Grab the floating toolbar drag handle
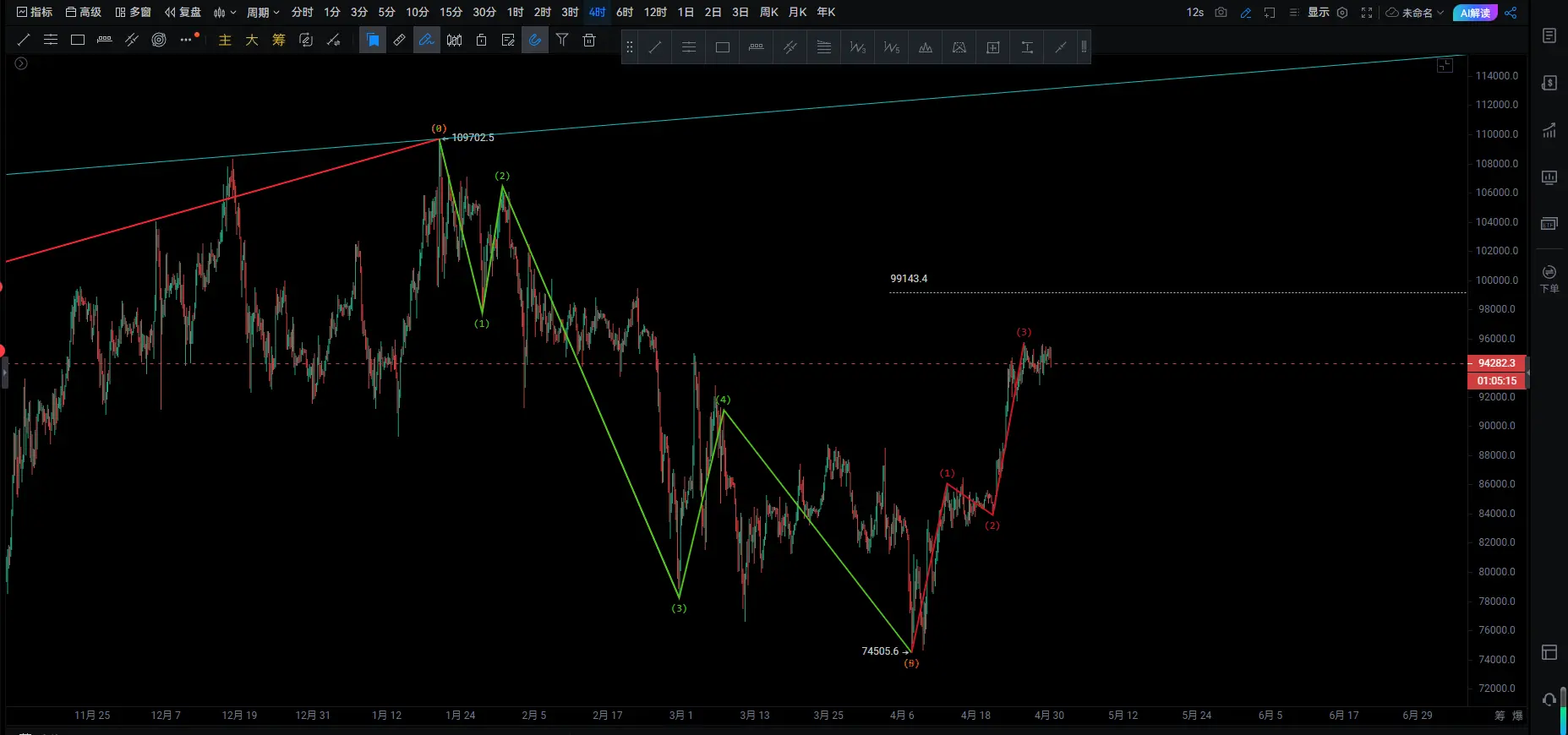The width and height of the screenshot is (1568, 735). [629, 47]
